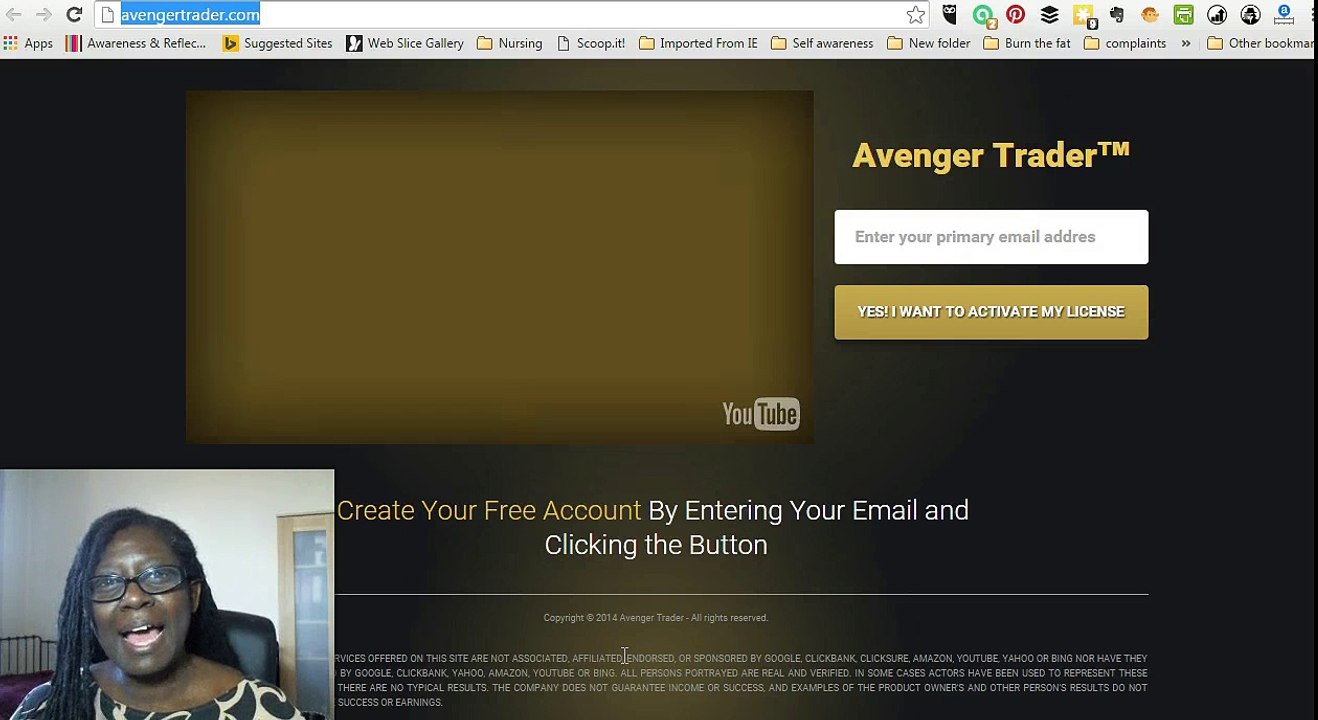The height and width of the screenshot is (720, 1318).
Task: Click the bar-chart arrow extension icon
Action: (1217, 14)
